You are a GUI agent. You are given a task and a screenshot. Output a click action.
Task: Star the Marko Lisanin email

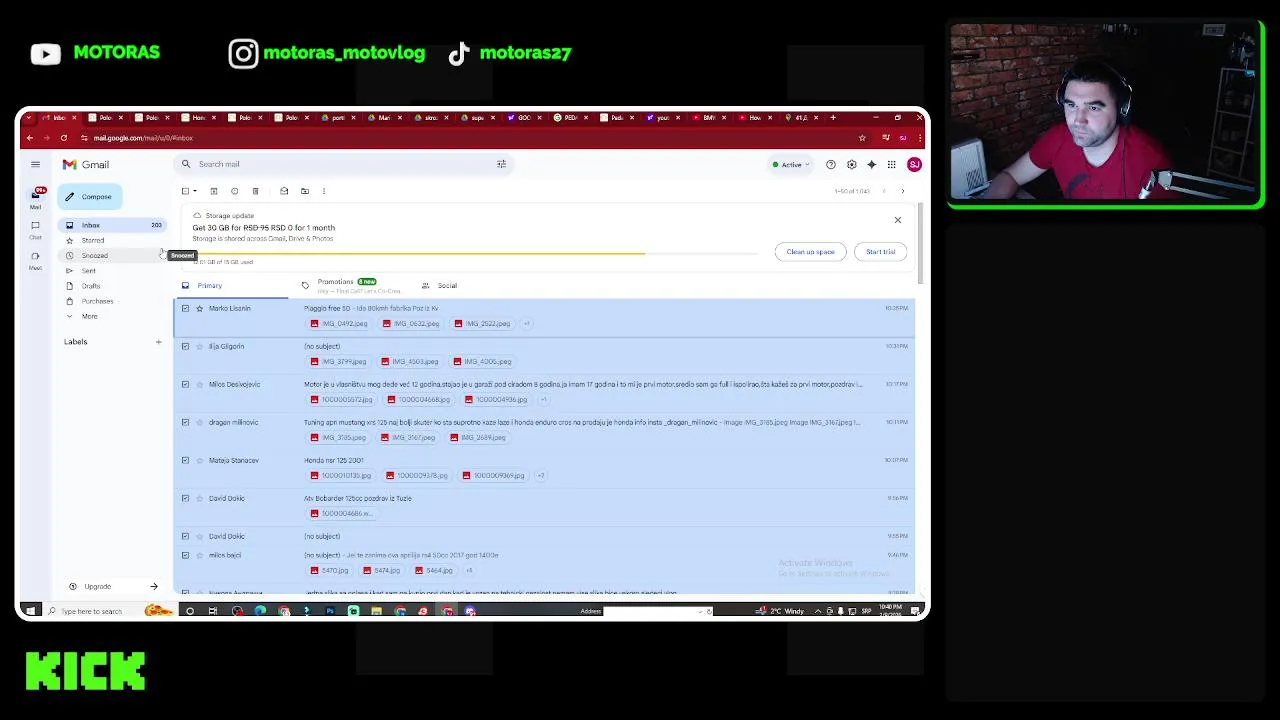199,308
